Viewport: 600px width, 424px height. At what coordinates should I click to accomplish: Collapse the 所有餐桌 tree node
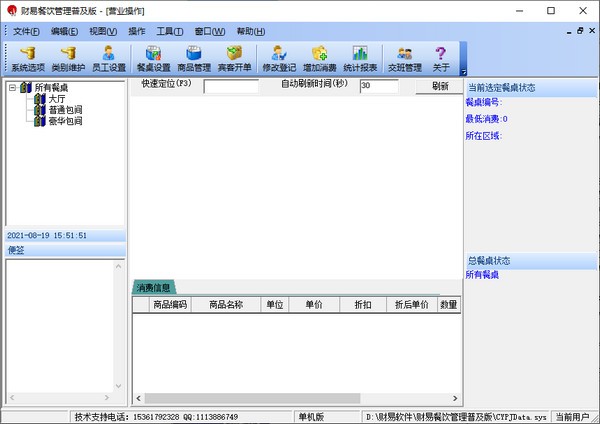click(12, 88)
